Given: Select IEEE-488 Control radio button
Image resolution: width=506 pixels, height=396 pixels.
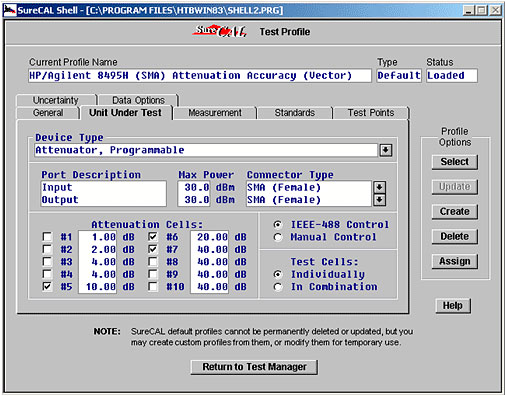Looking at the screenshot, I should [278, 225].
